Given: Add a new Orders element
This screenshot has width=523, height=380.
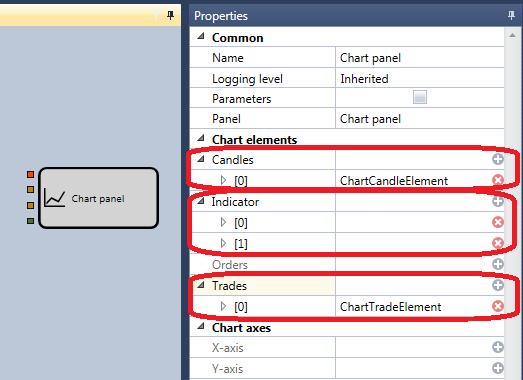Looking at the screenshot, I should 498,264.
